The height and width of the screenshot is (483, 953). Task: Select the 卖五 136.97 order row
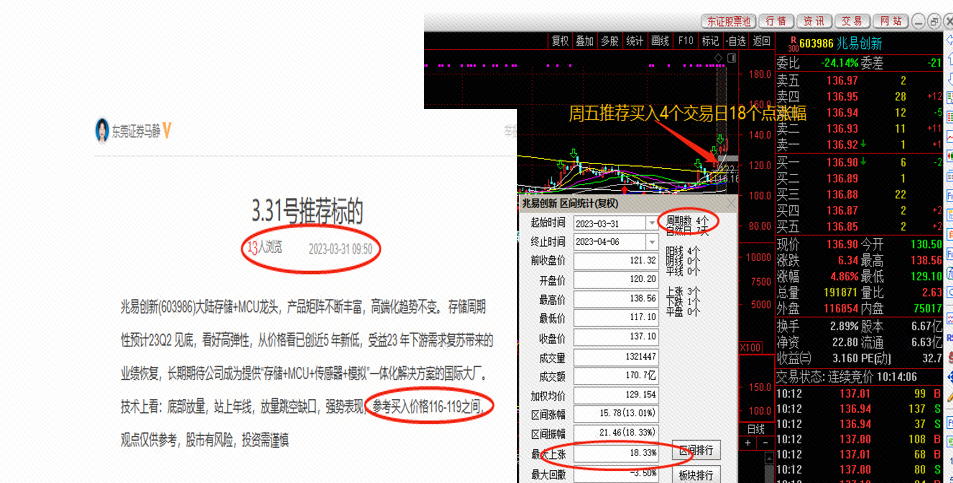859,80
